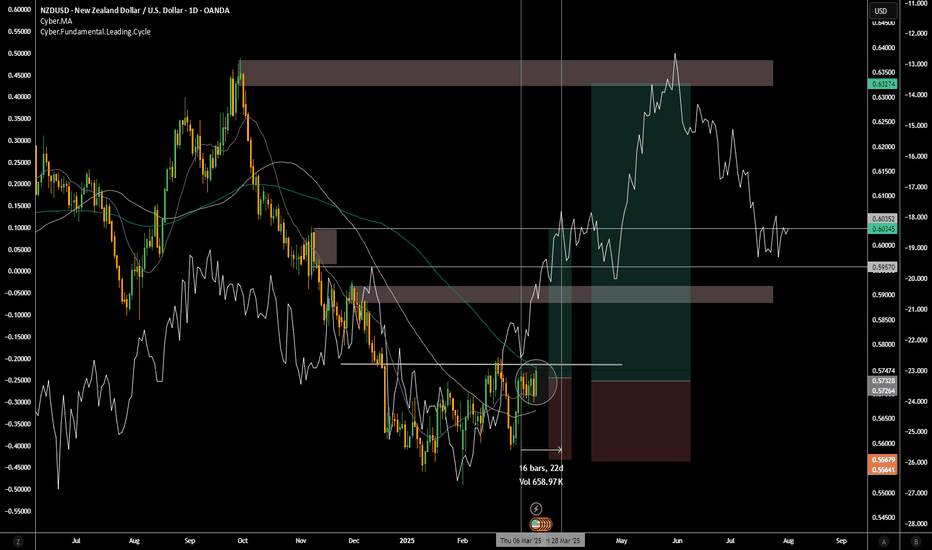Click the 0.63274 green price label
The height and width of the screenshot is (550, 932).
(x=883, y=84)
